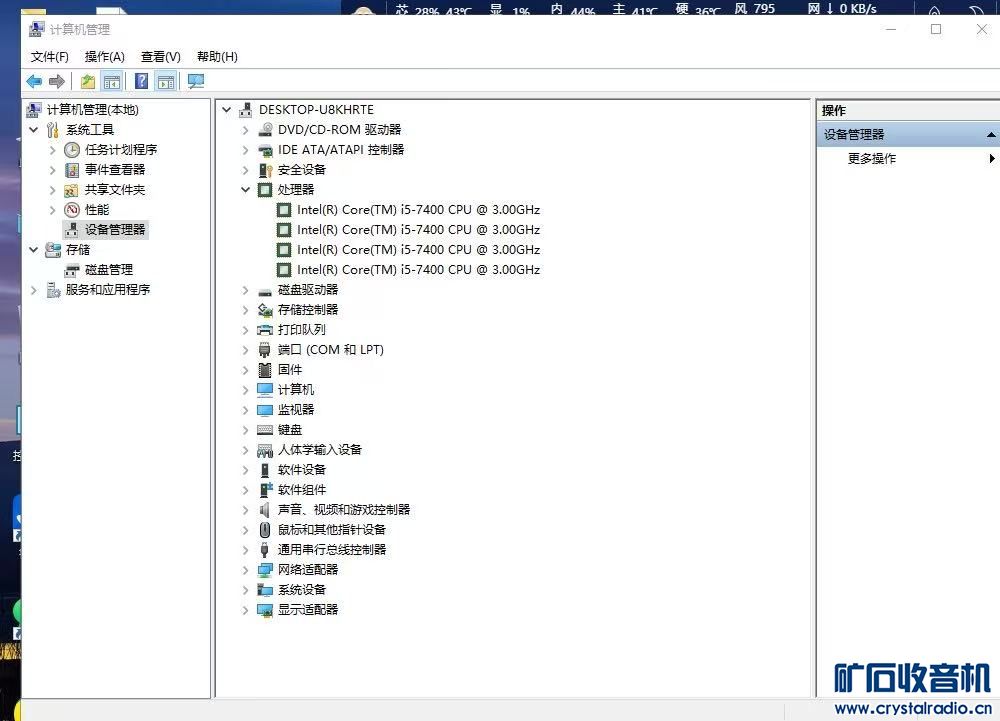
Task: Select the 性能 gauge icon
Action: [x=72, y=210]
